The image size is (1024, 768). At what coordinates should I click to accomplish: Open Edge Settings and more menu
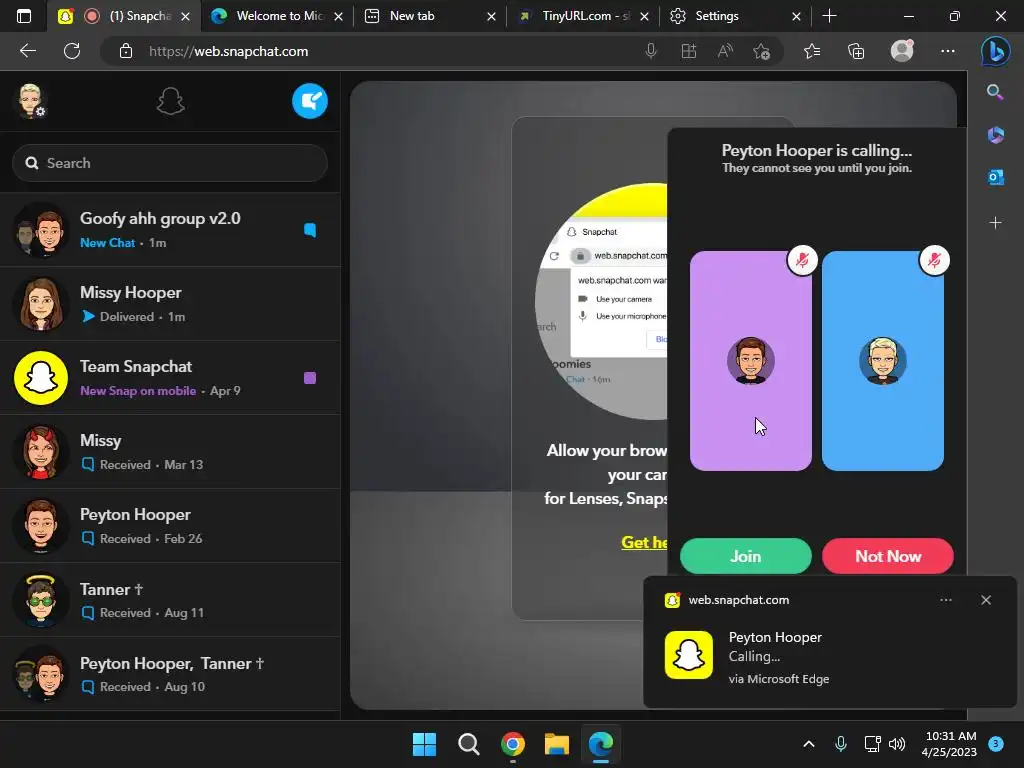948,51
